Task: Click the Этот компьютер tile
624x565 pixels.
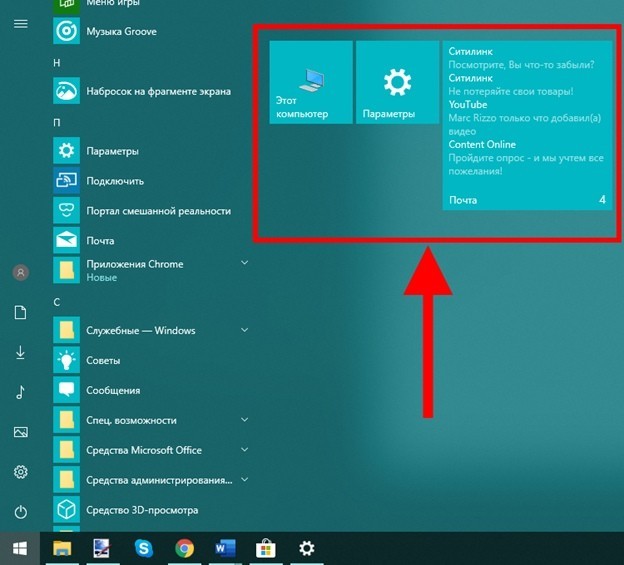Action: pyautogui.click(x=311, y=82)
